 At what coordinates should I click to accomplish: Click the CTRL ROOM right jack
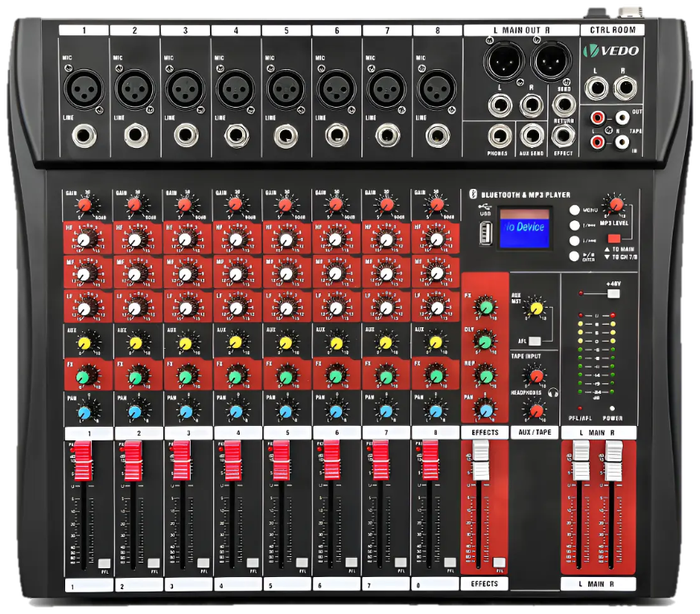point(625,88)
